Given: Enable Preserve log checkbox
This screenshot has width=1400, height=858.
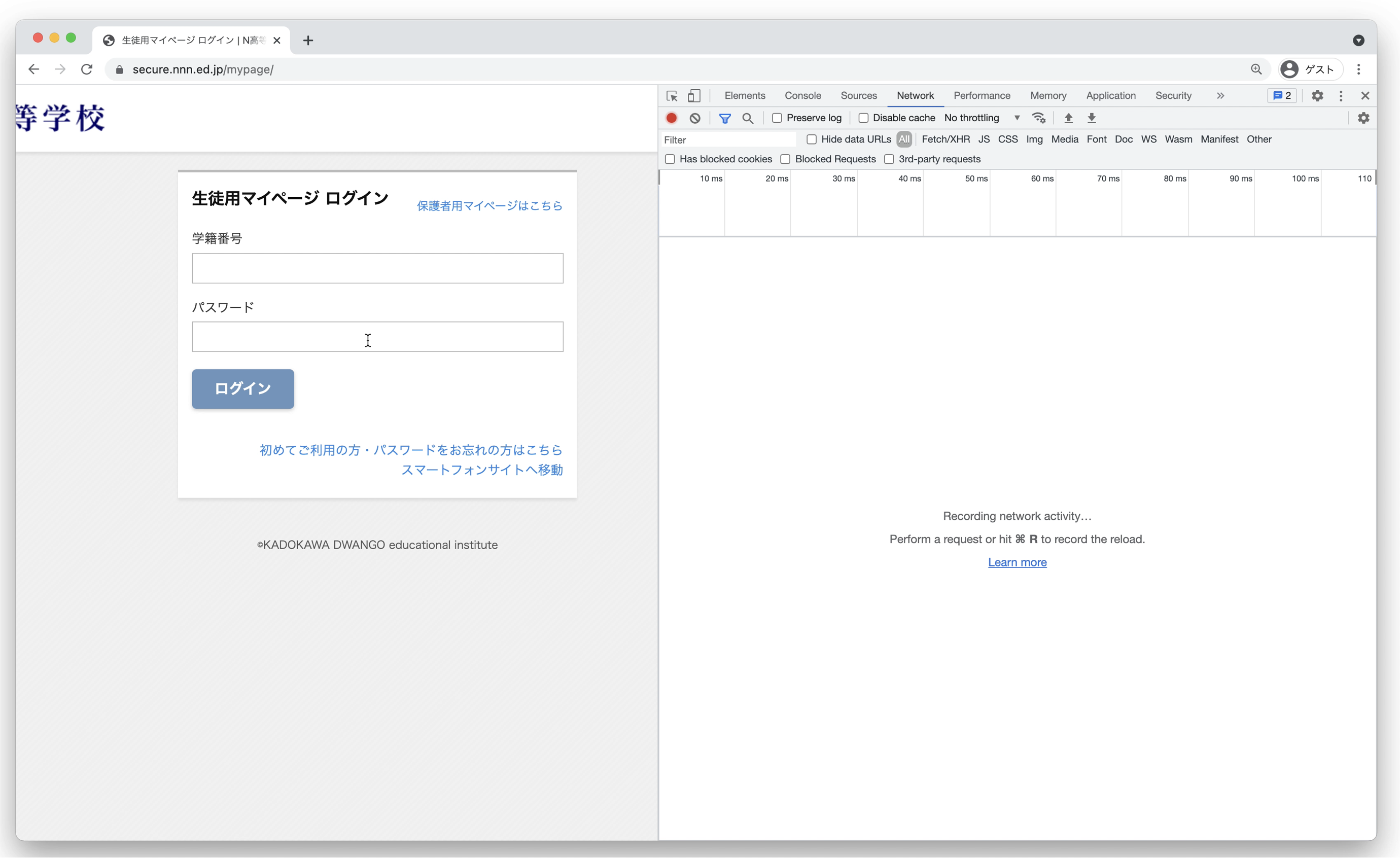Looking at the screenshot, I should coord(777,118).
